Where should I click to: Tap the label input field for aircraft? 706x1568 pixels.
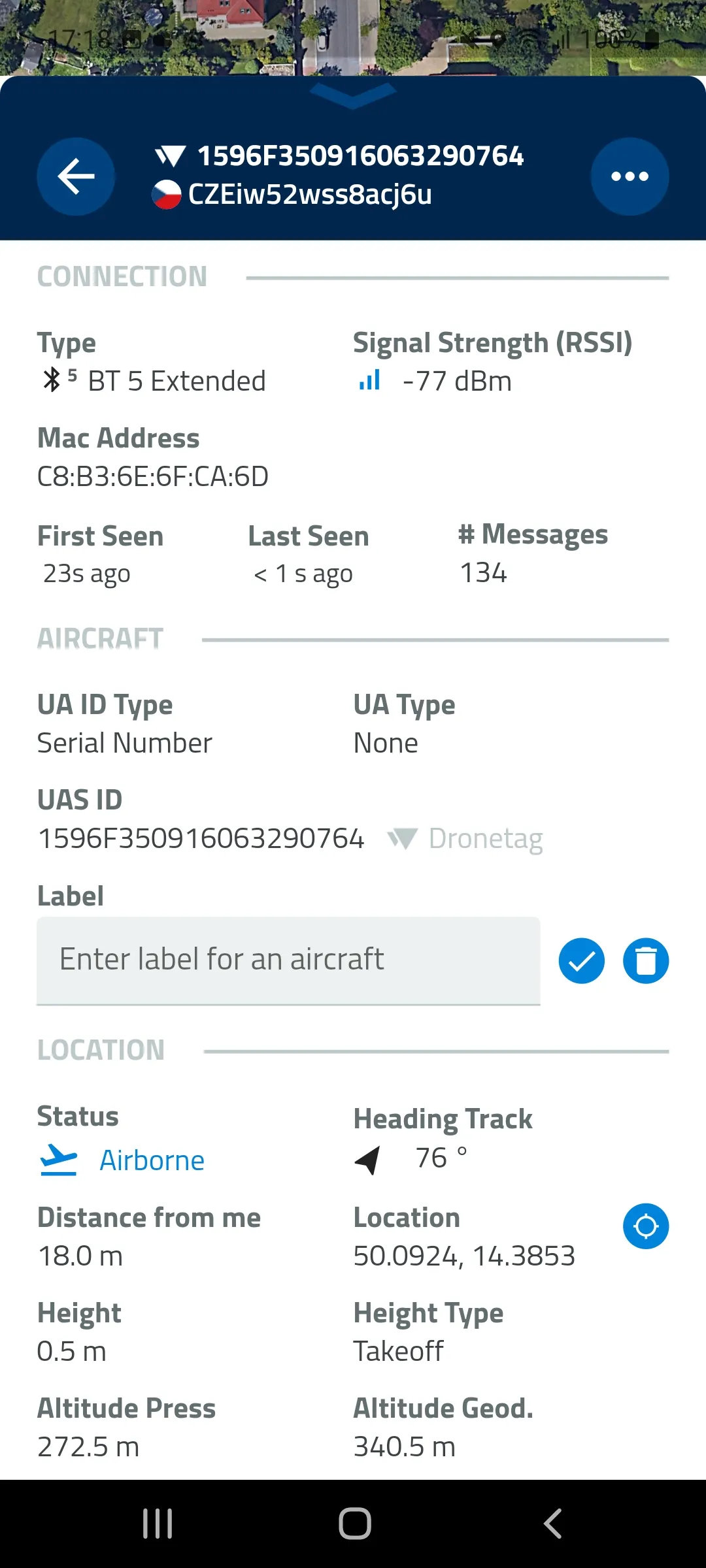coord(288,960)
